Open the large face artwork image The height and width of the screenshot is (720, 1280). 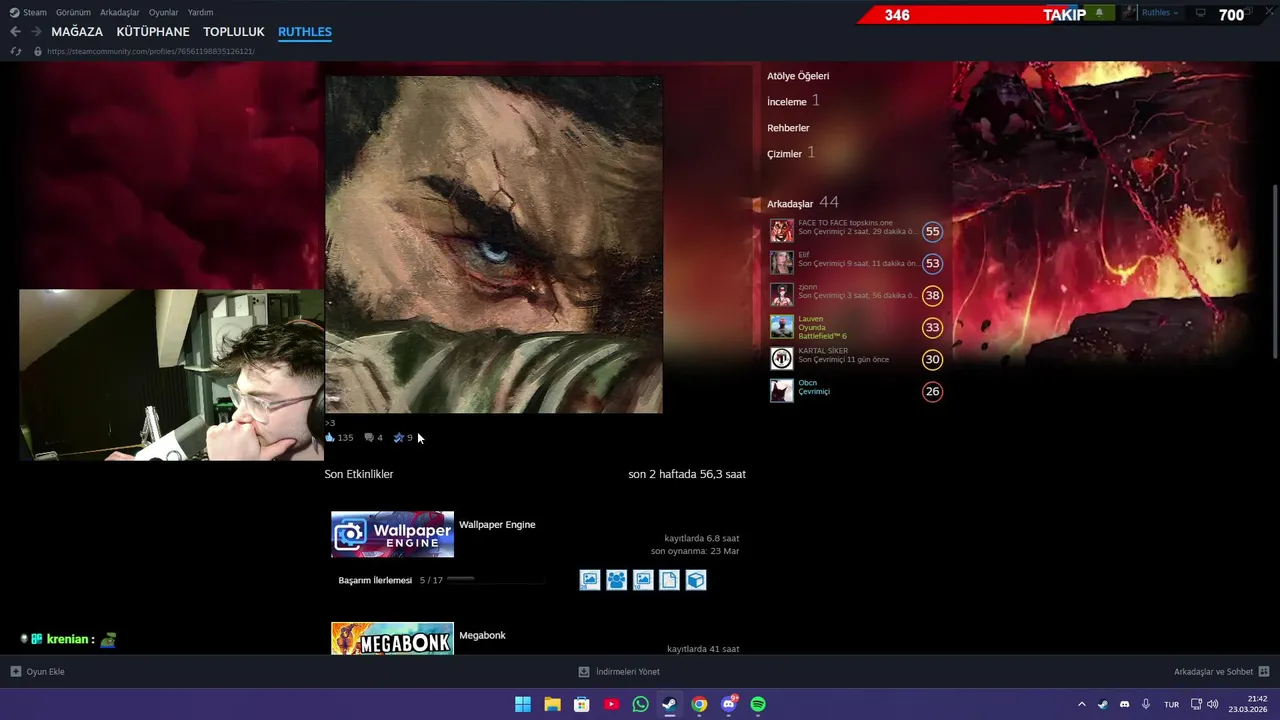point(494,244)
